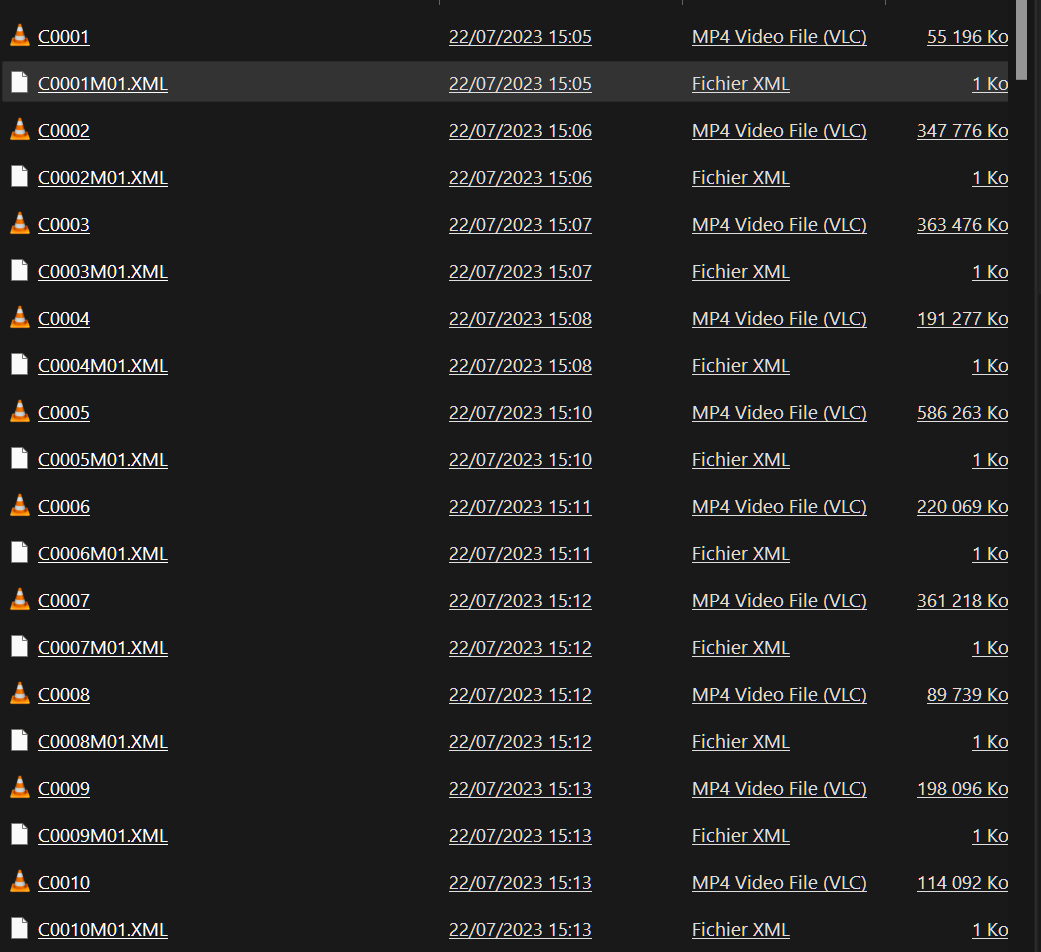This screenshot has height=952, width=1041.
Task: Select the C0007M01.XML file name
Action: tap(102, 648)
